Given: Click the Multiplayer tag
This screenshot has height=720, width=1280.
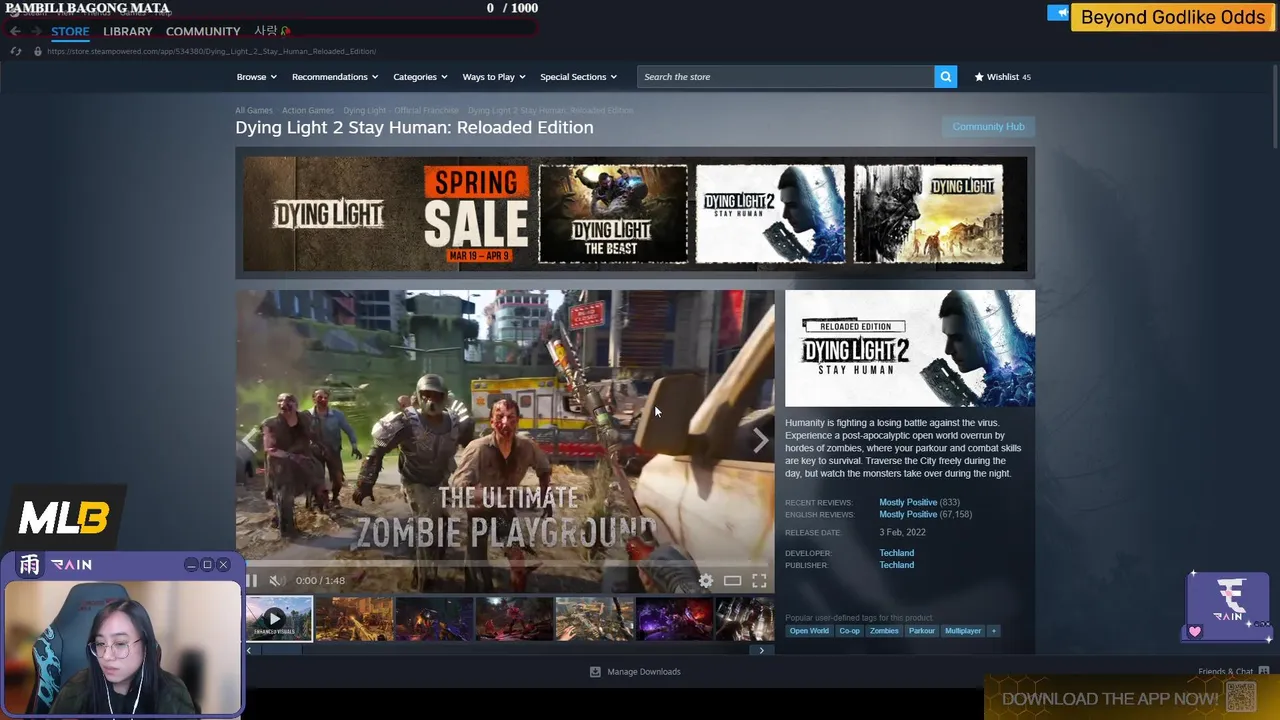Looking at the screenshot, I should 963,631.
